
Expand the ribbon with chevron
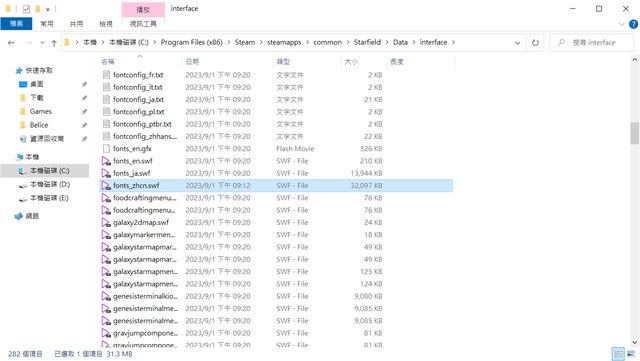point(622,24)
